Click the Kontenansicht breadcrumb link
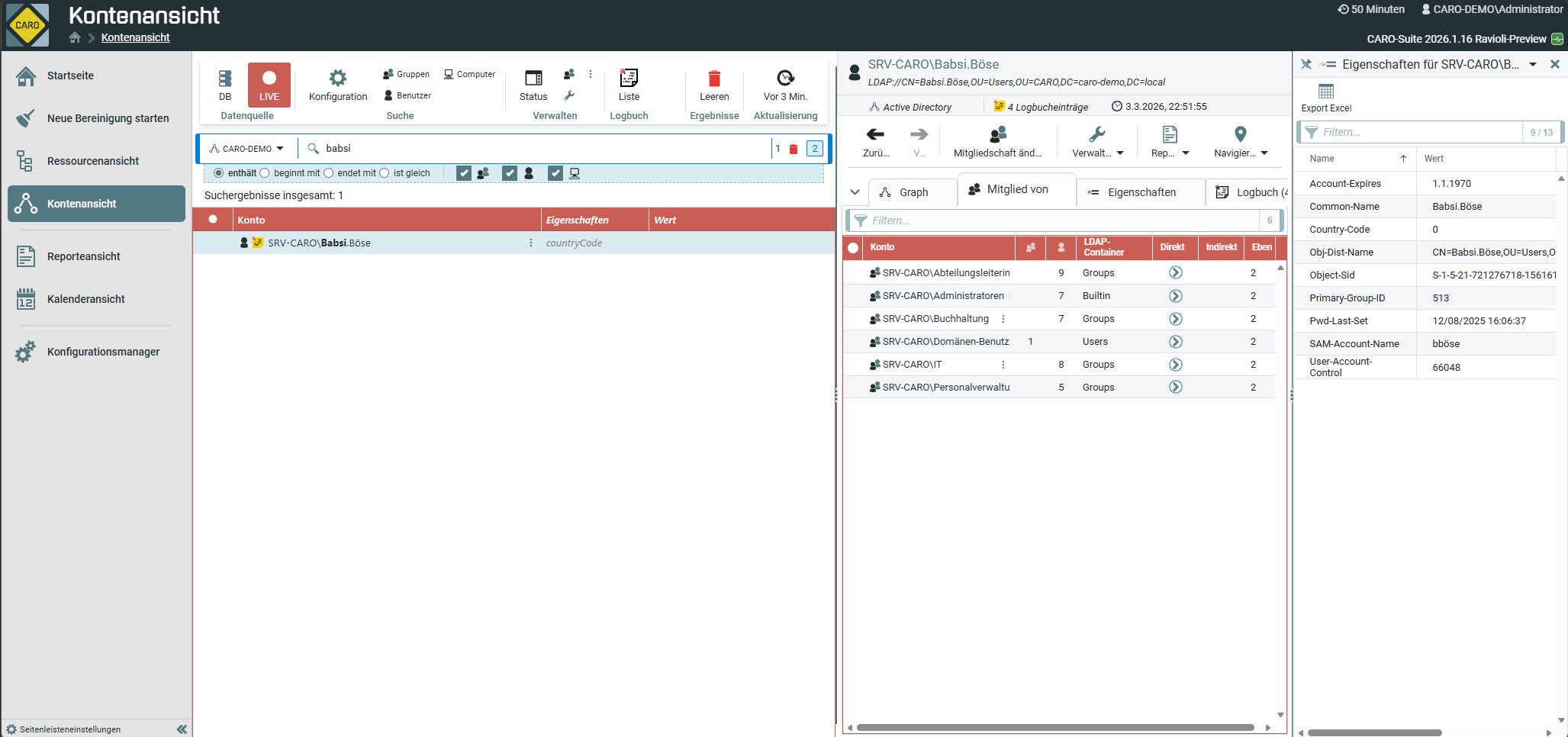1568x737 pixels. click(135, 37)
